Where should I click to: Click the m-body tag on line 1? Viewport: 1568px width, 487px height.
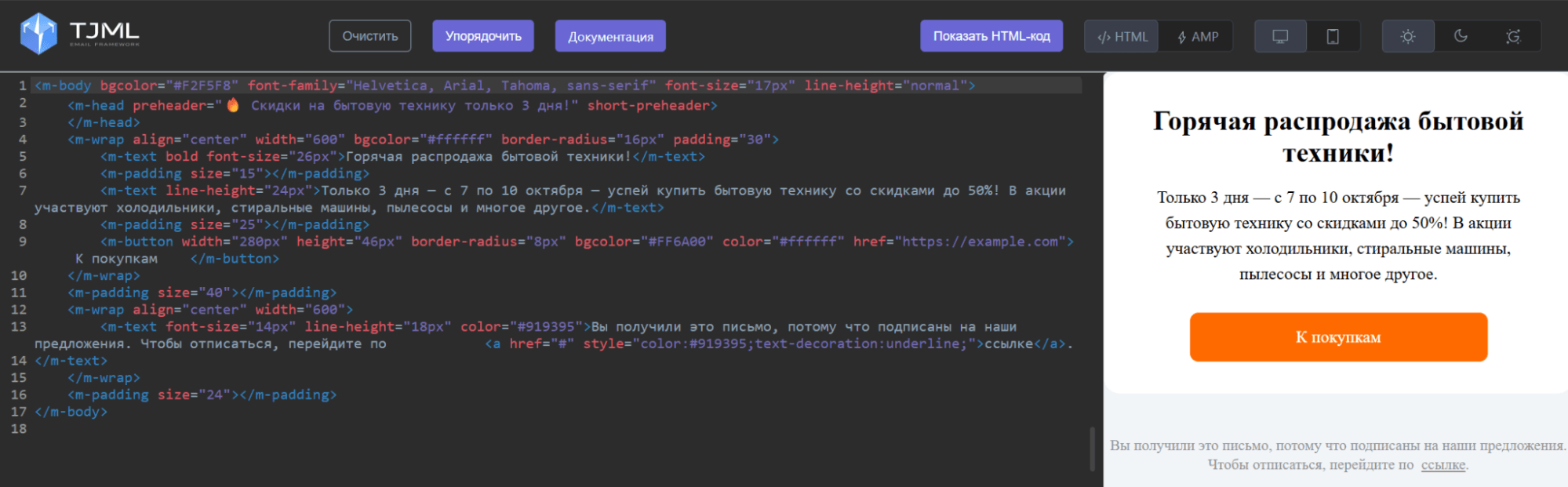point(63,85)
